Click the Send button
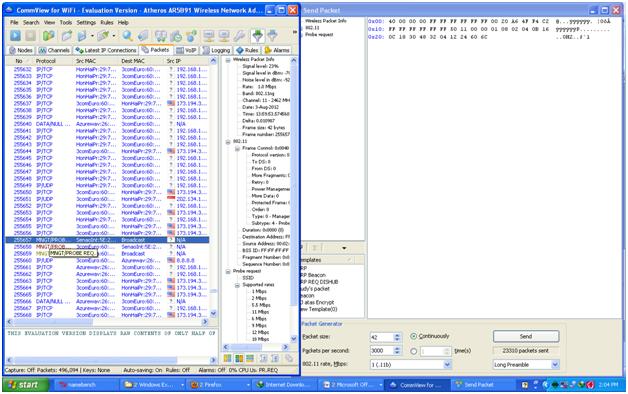This screenshot has width=628, height=394. coord(526,336)
